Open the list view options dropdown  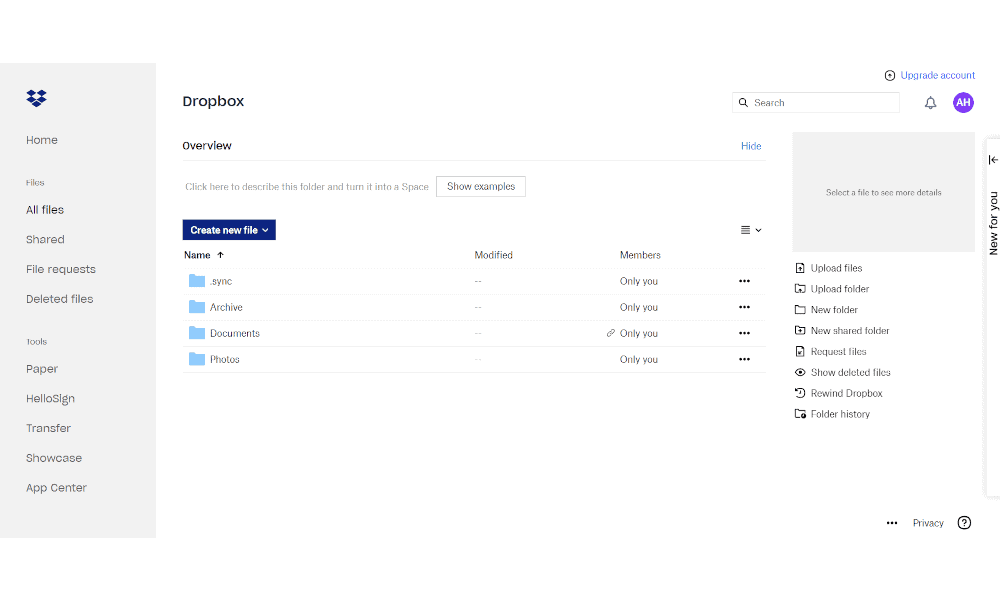[x=750, y=229]
